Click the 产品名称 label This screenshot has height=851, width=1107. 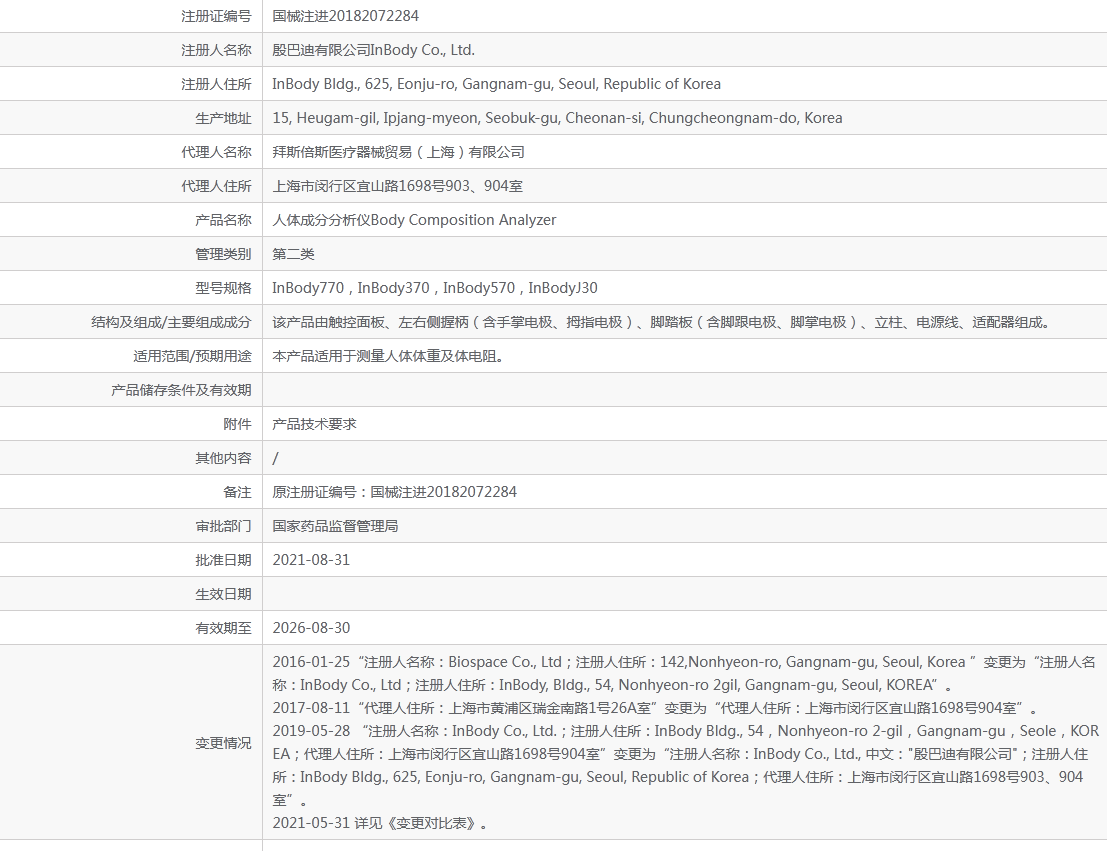[x=223, y=220]
